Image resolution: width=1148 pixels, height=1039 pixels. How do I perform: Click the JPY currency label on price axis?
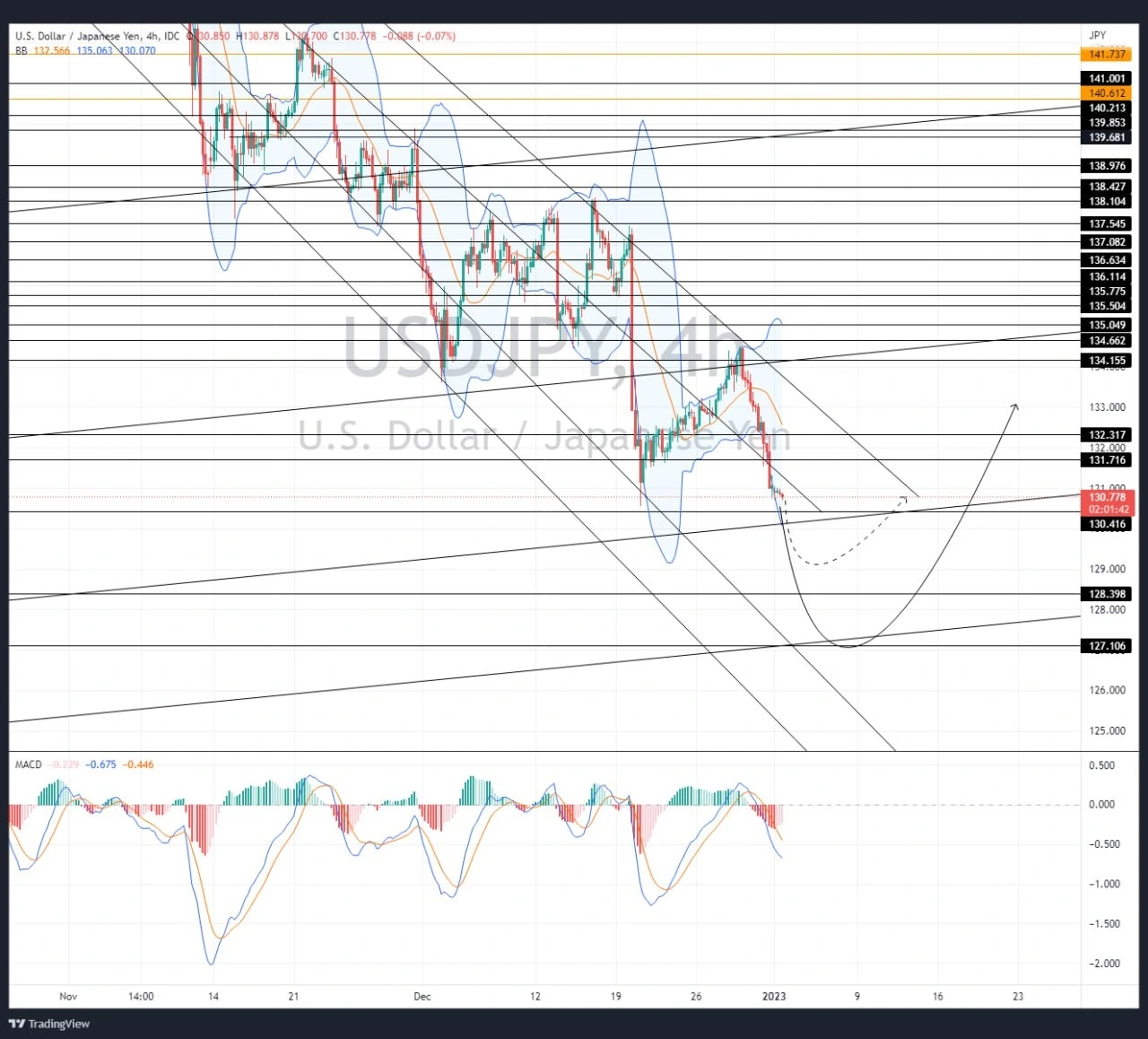(1097, 36)
